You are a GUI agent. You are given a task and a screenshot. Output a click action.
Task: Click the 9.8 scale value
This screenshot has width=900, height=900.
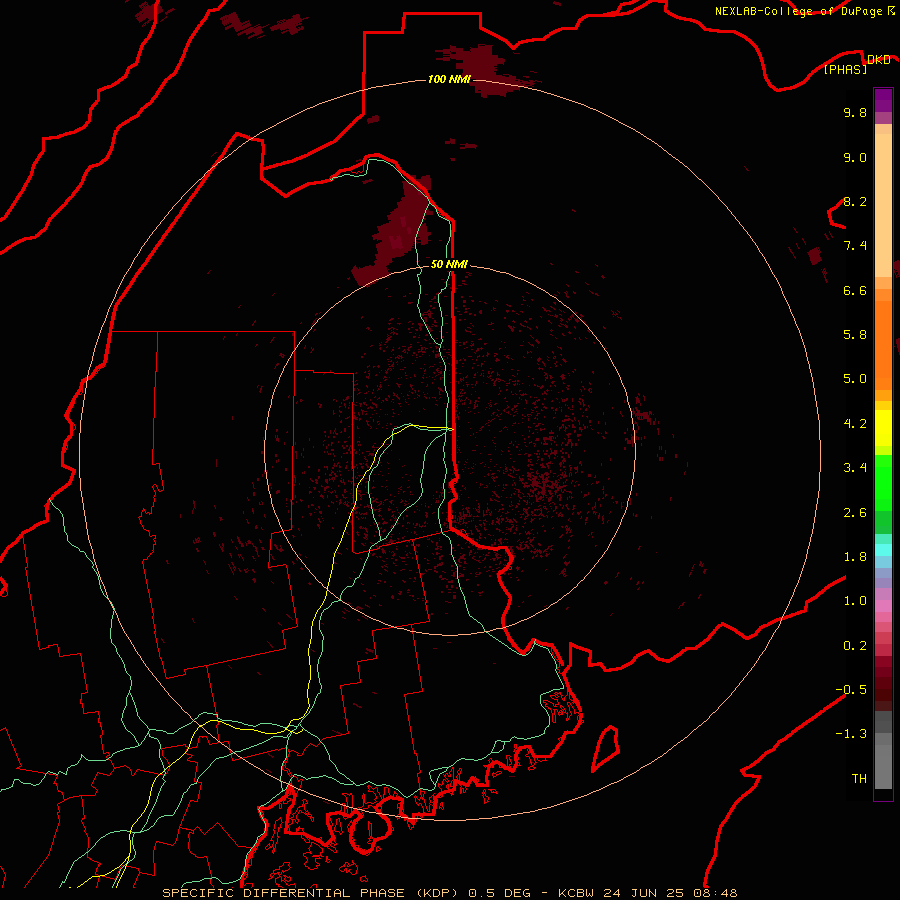click(x=855, y=112)
